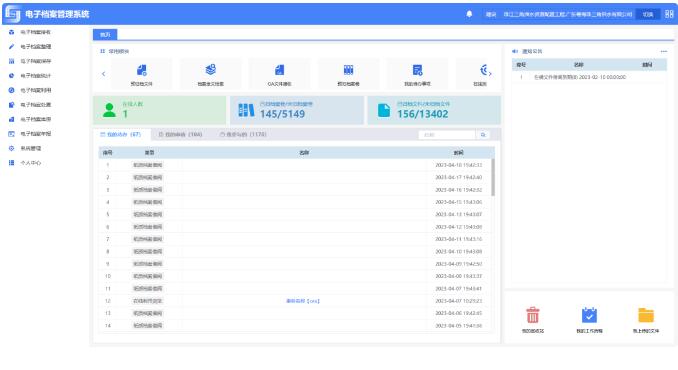Open the notification bell in the header
The image size is (678, 370).
click(469, 14)
